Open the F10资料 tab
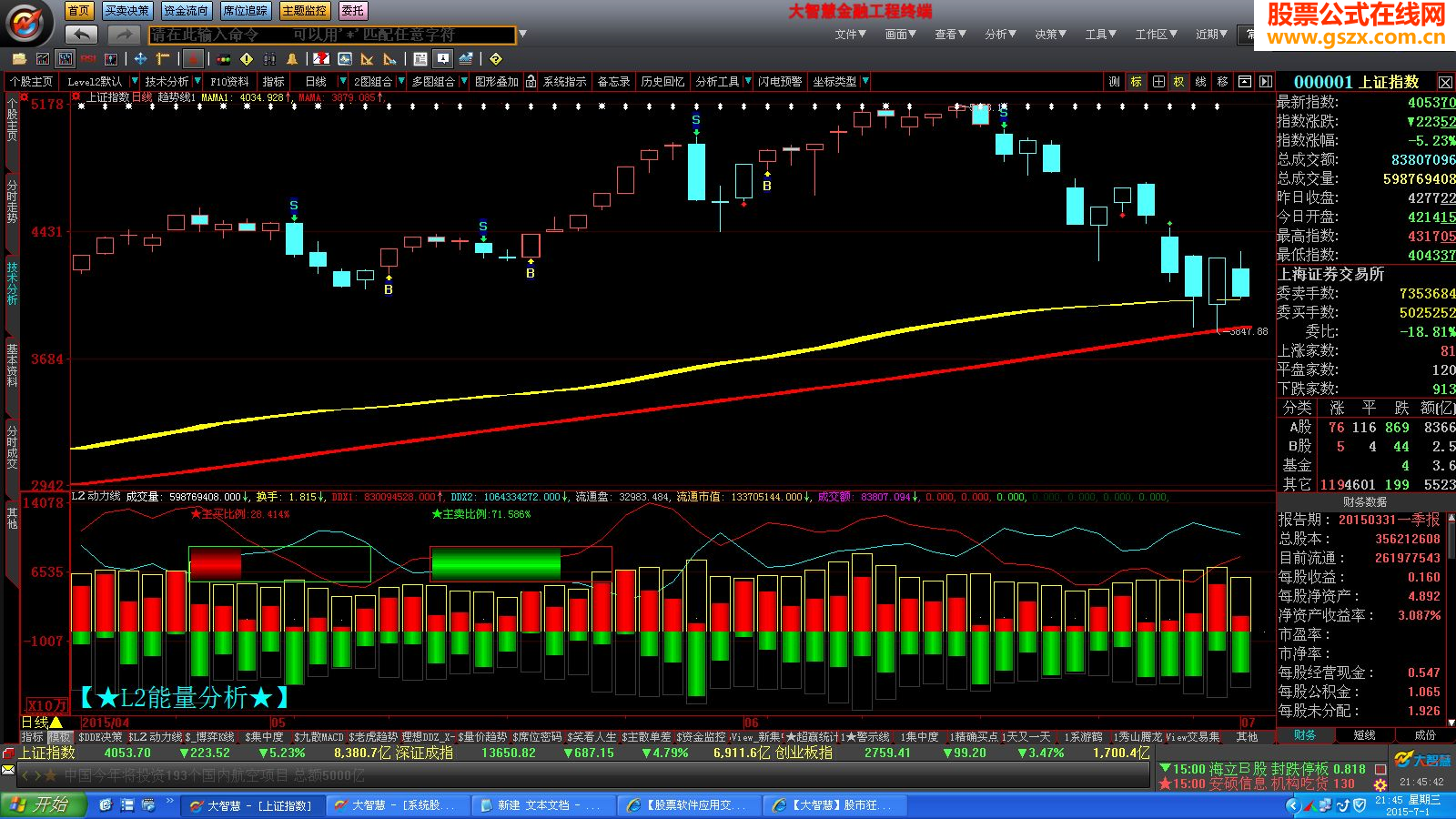The width and height of the screenshot is (1456, 819). click(230, 82)
